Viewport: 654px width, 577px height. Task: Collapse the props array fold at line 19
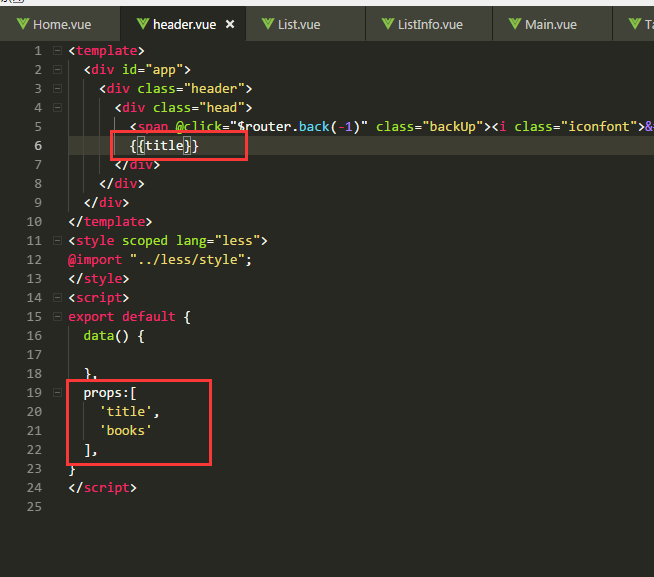coord(58,393)
